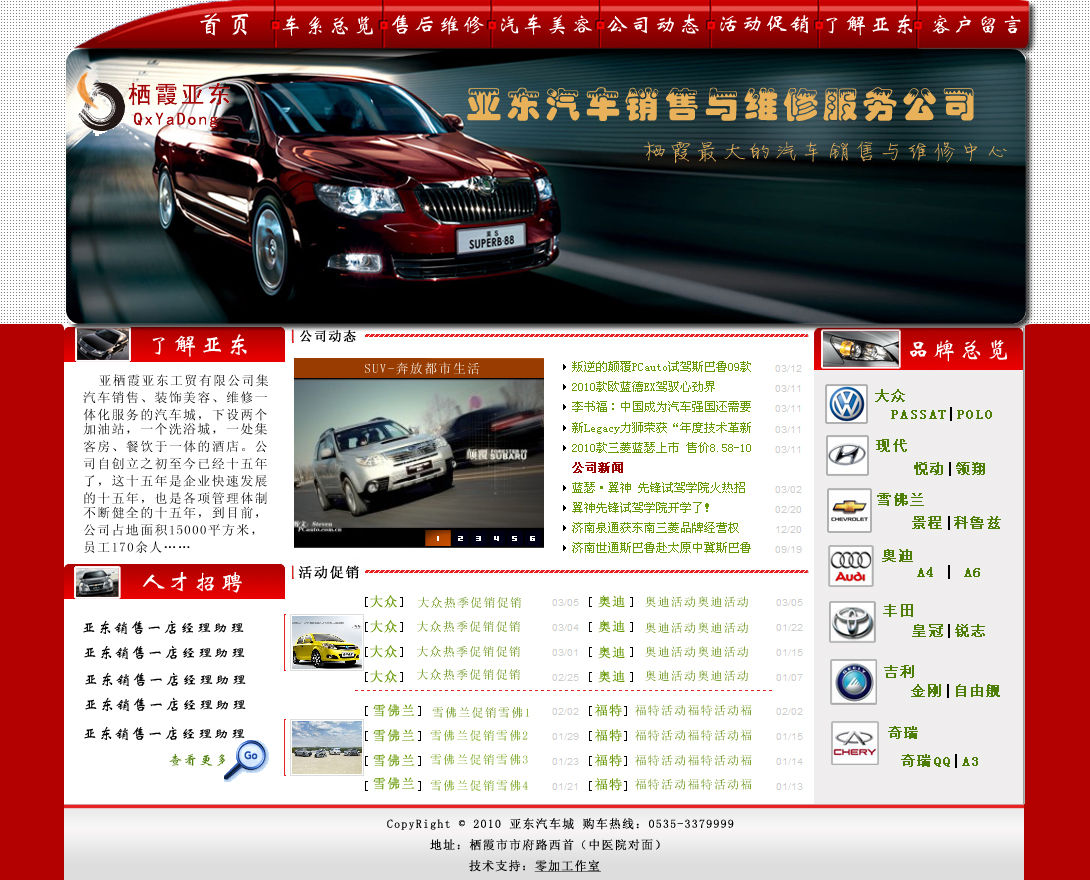
Task: Click the Toyota brand logo icon
Action: [852, 622]
